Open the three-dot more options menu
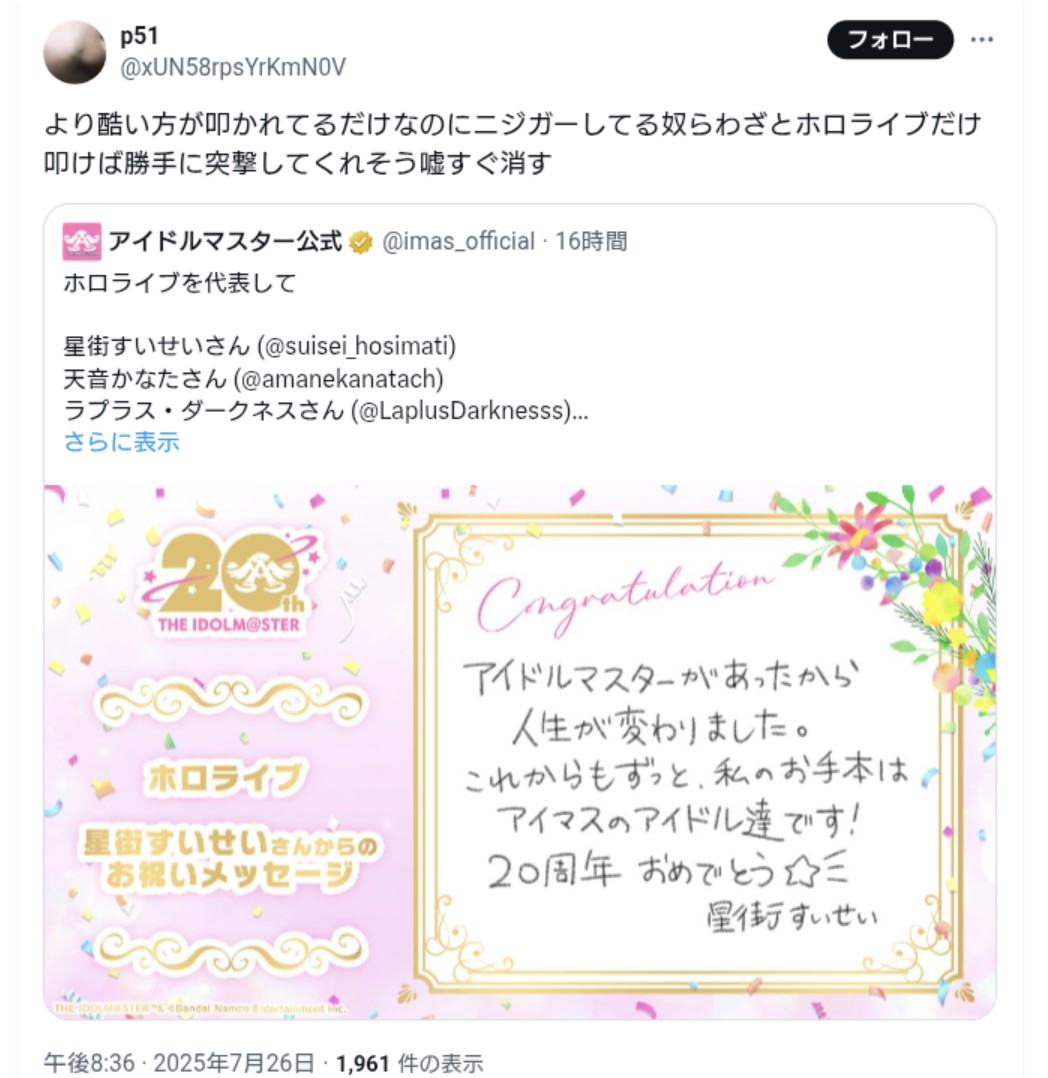Image resolution: width=1048 pixels, height=1078 pixels. 981,40
